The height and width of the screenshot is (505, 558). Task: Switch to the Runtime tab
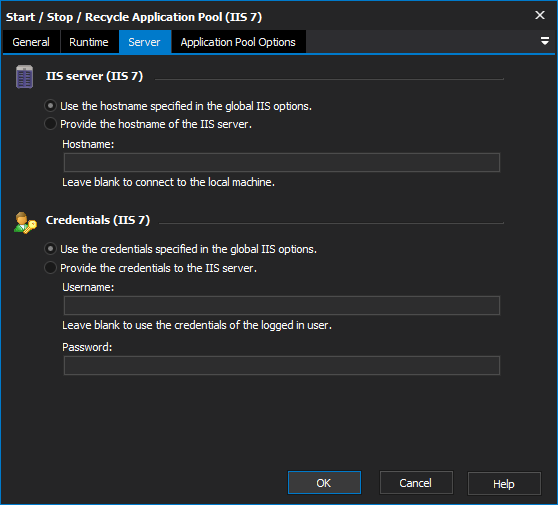pos(89,42)
